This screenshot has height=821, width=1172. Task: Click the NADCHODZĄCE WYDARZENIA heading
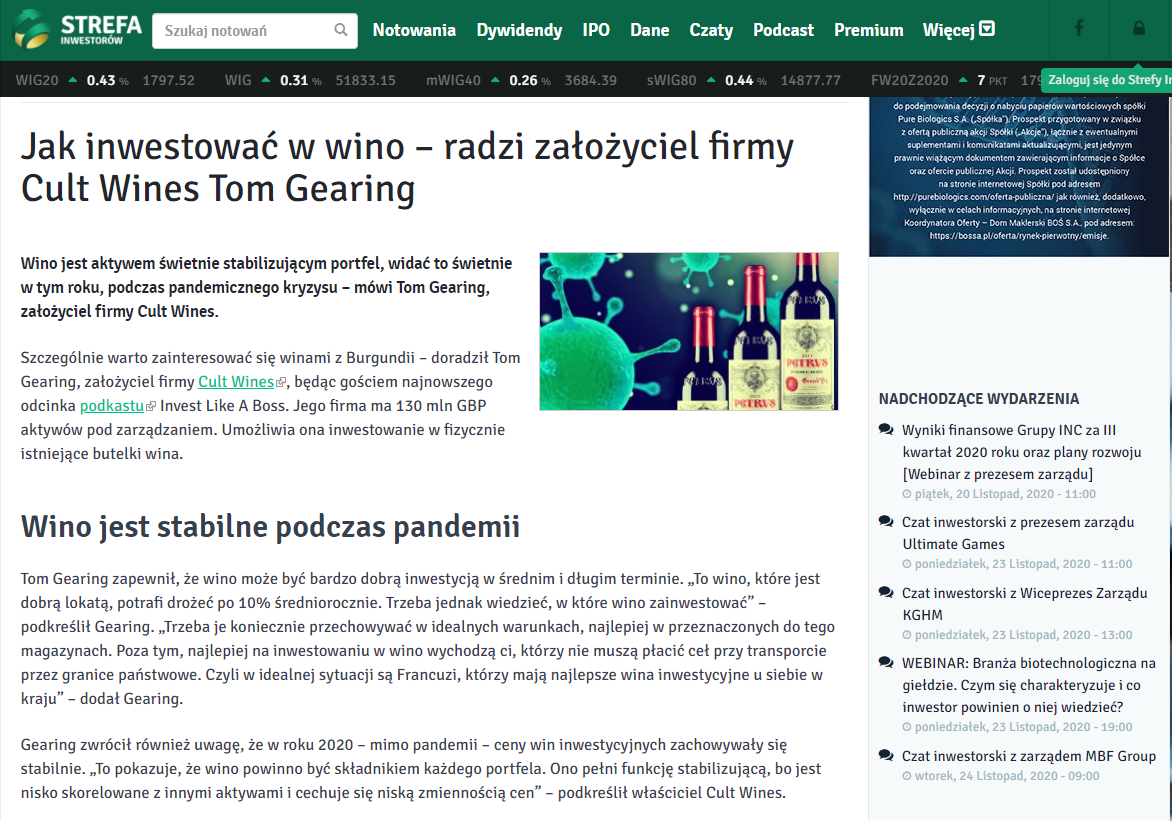(x=978, y=399)
